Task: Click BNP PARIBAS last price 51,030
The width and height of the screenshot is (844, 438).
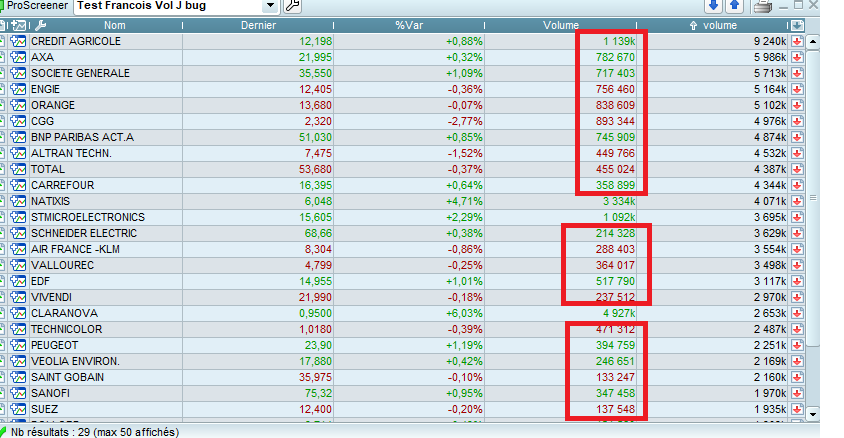Action: pyautogui.click(x=315, y=137)
